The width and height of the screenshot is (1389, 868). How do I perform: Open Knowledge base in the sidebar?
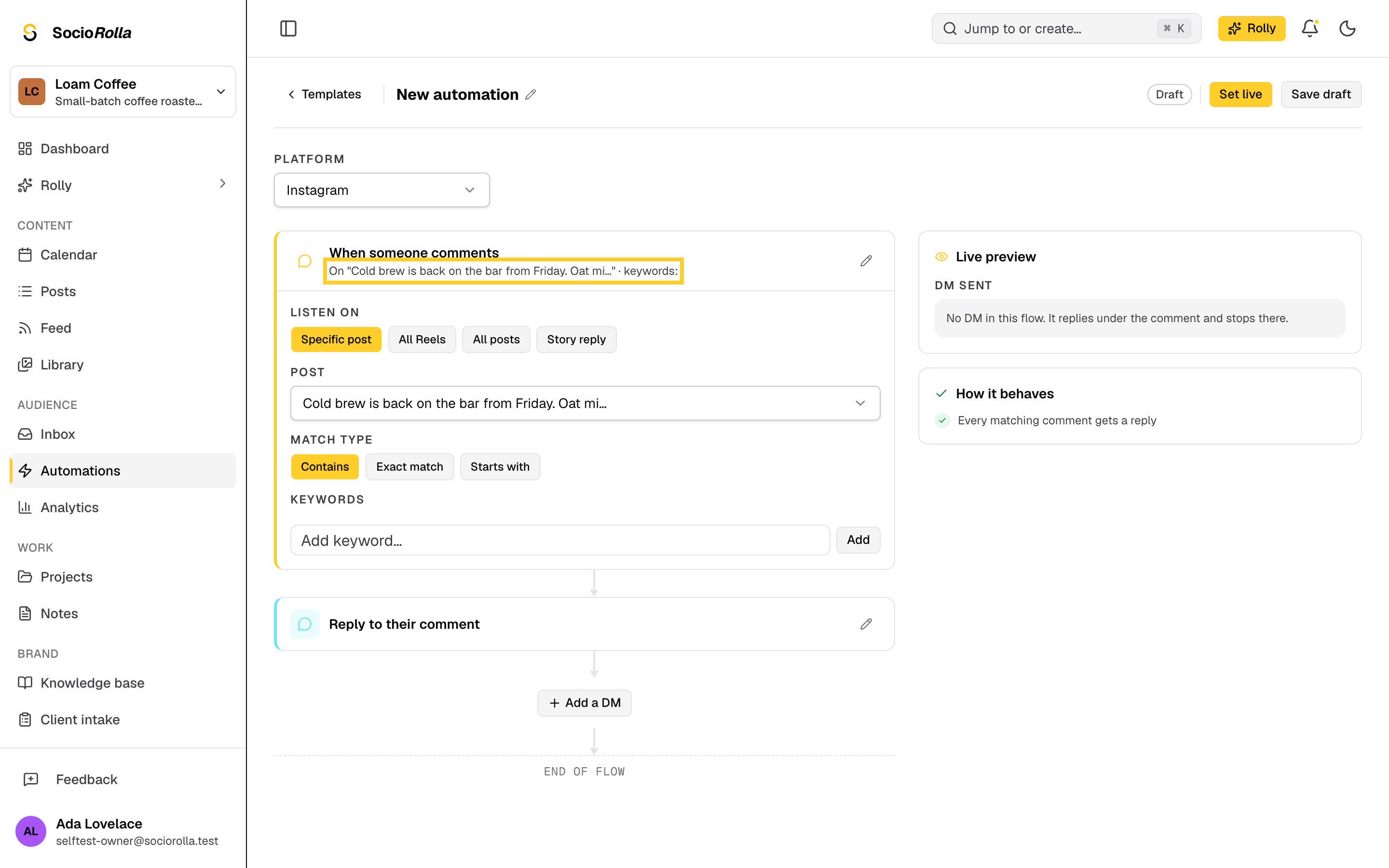point(123,682)
